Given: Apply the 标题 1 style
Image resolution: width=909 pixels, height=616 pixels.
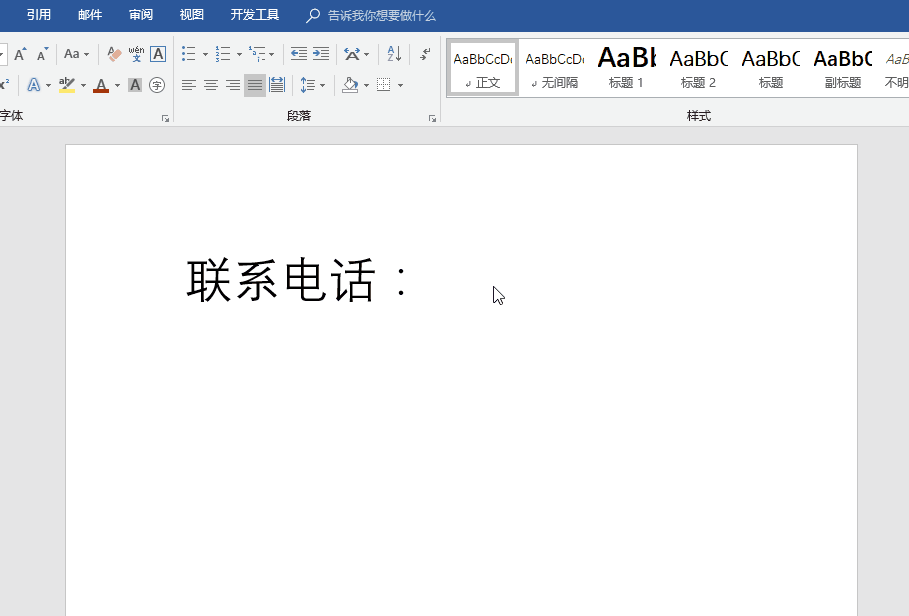Looking at the screenshot, I should [627, 68].
